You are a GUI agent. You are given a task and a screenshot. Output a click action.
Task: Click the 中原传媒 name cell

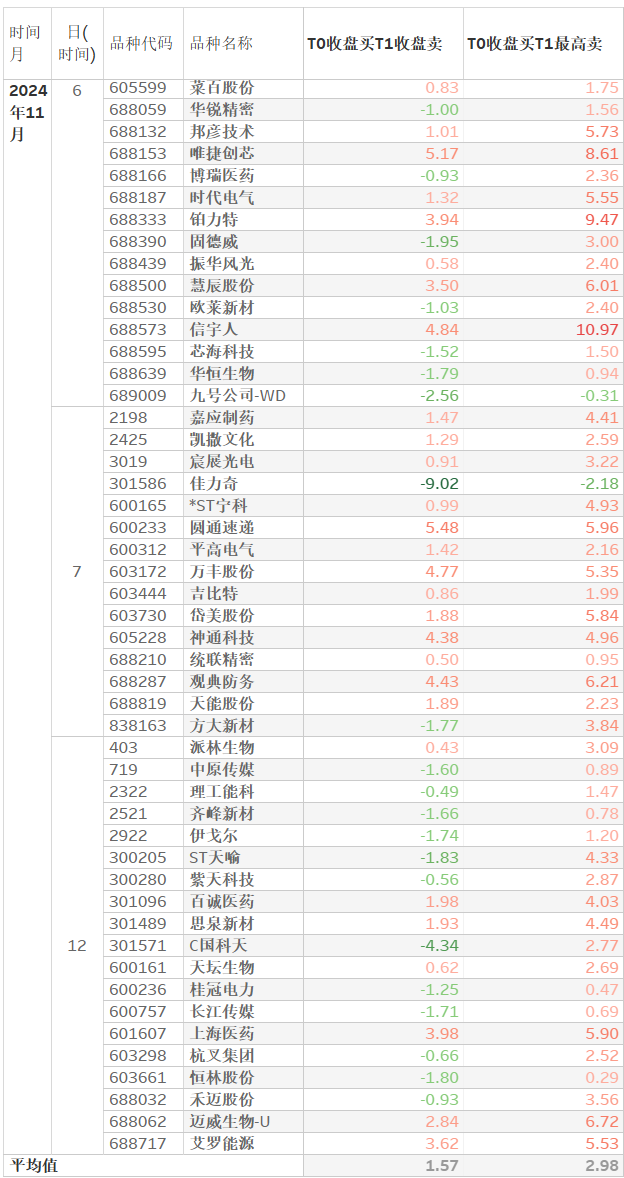pos(222,770)
